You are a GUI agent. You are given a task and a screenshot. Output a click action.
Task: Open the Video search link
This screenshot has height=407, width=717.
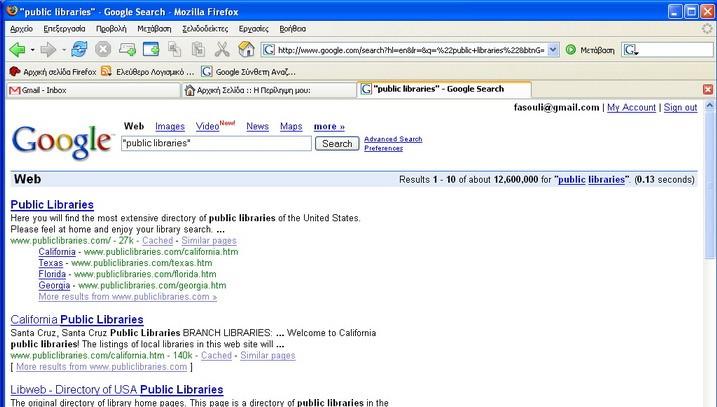[x=207, y=126]
